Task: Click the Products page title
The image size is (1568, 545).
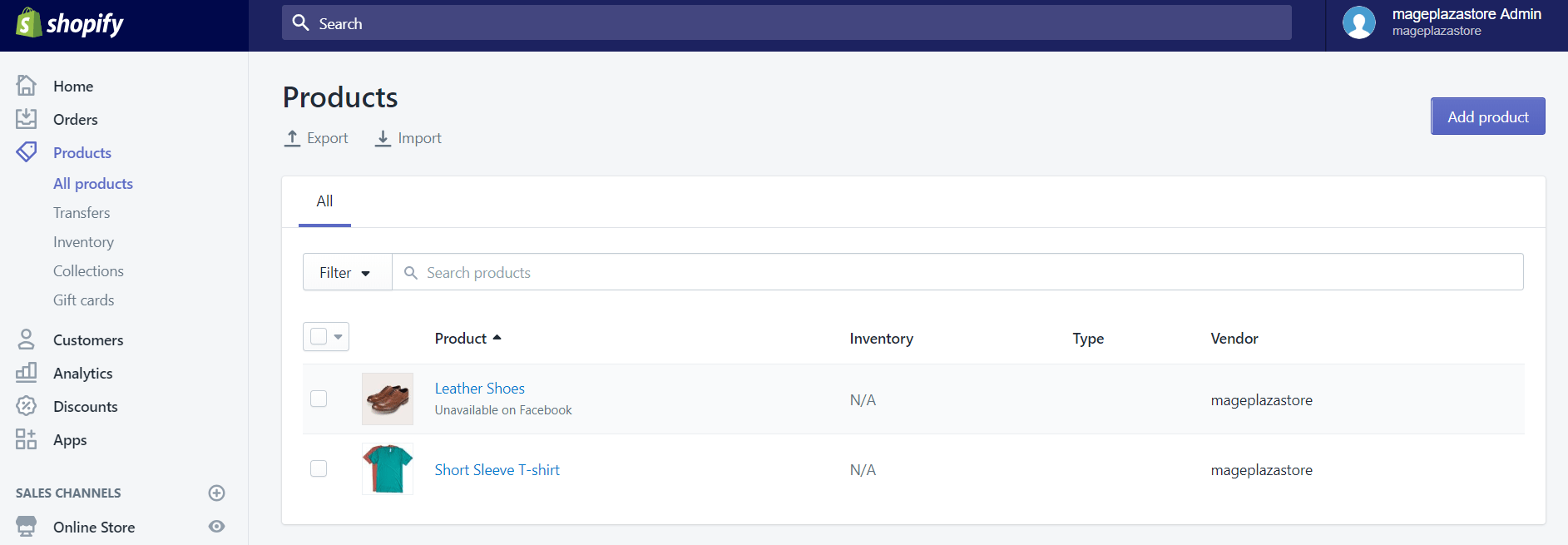Action: pos(340,97)
